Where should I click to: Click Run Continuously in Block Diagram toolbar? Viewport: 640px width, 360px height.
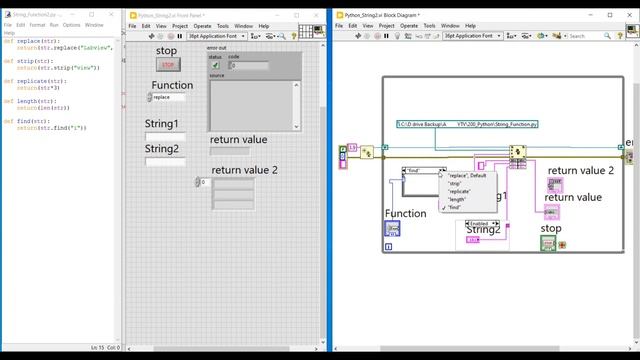coord(367,36)
